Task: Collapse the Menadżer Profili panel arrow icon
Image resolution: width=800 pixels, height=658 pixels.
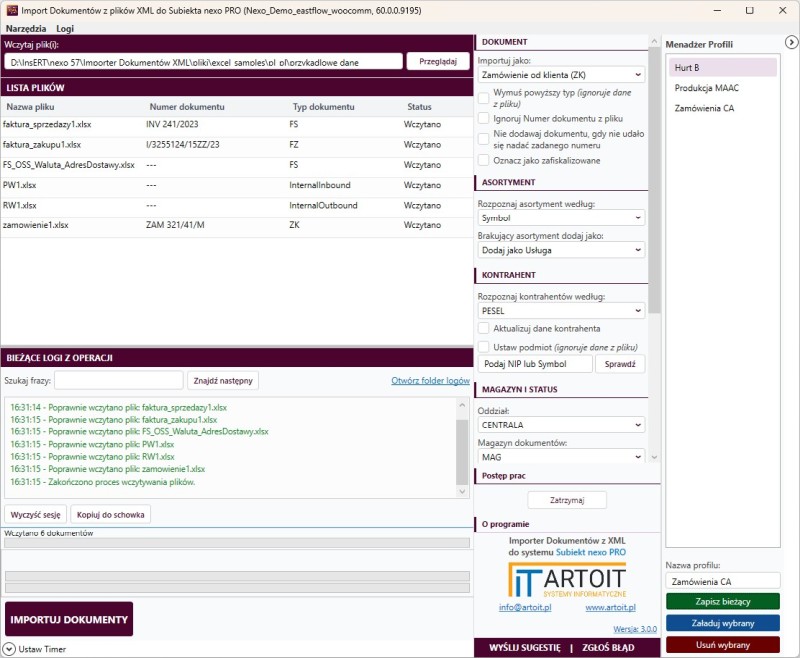Action: click(x=791, y=42)
